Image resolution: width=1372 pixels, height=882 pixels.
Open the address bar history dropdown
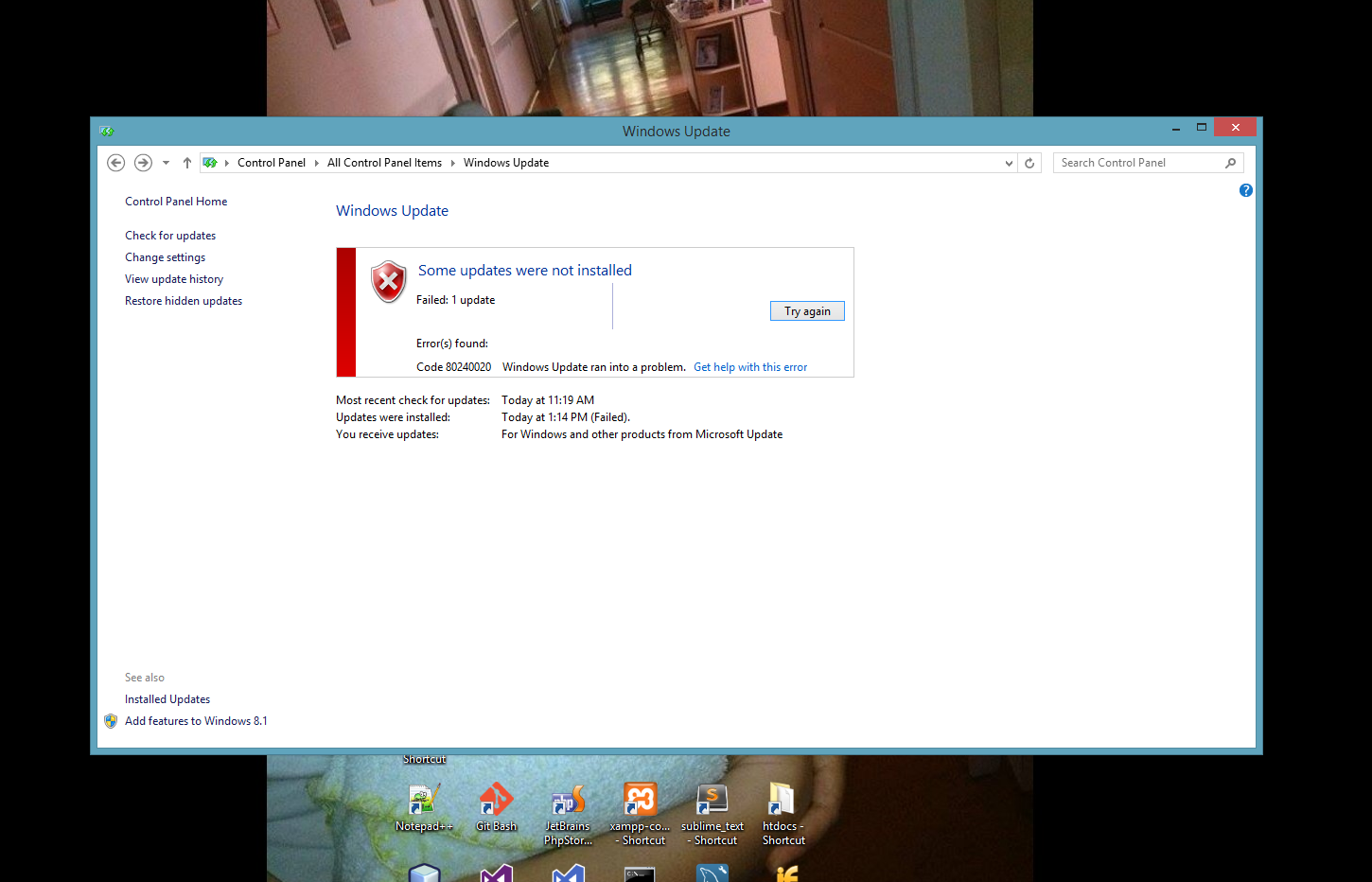tap(1009, 163)
